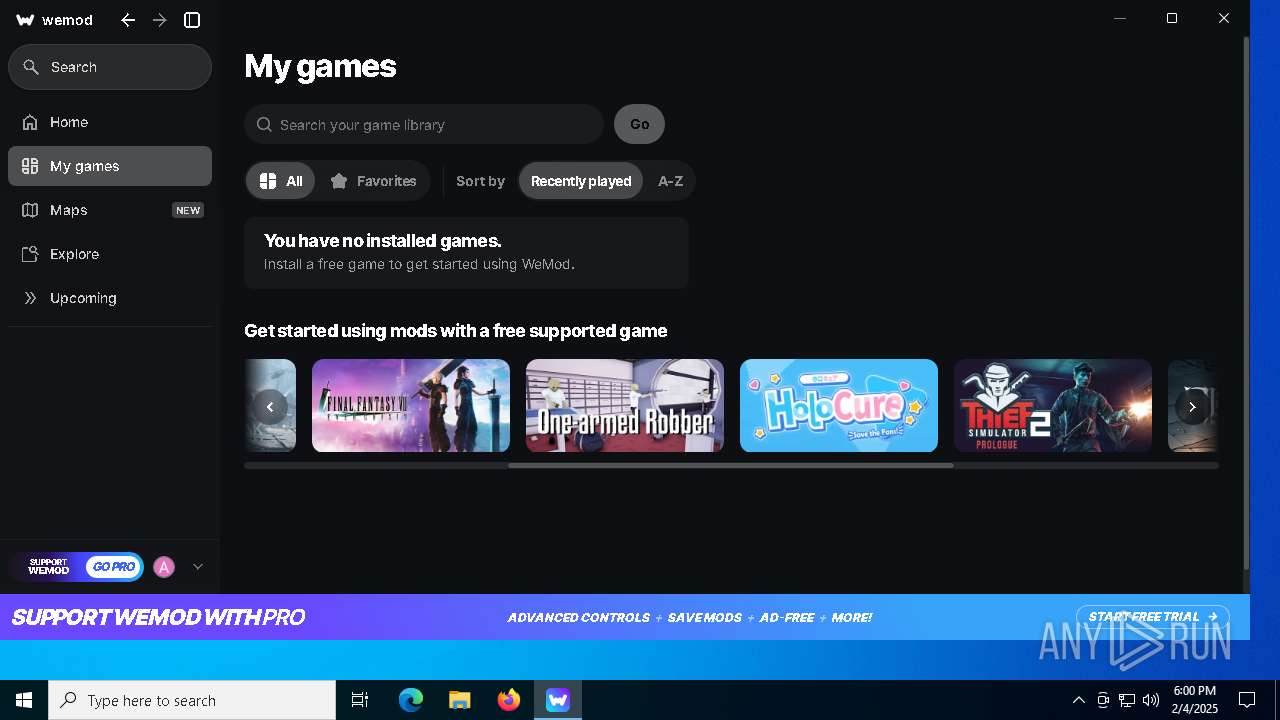Click the Support WeMod badge

[48, 567]
